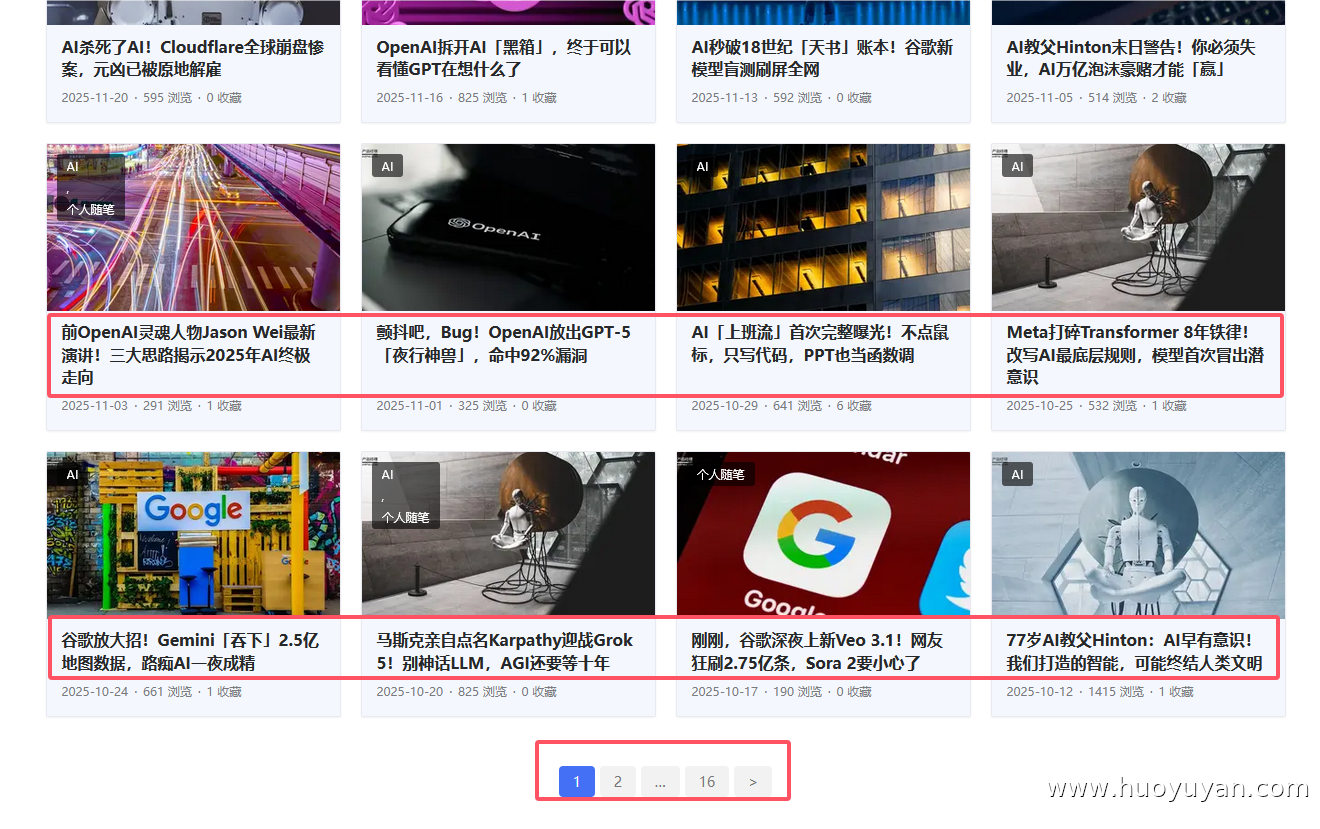Click the AI tag on the 77岁Hinton thumbnail

point(1017,474)
